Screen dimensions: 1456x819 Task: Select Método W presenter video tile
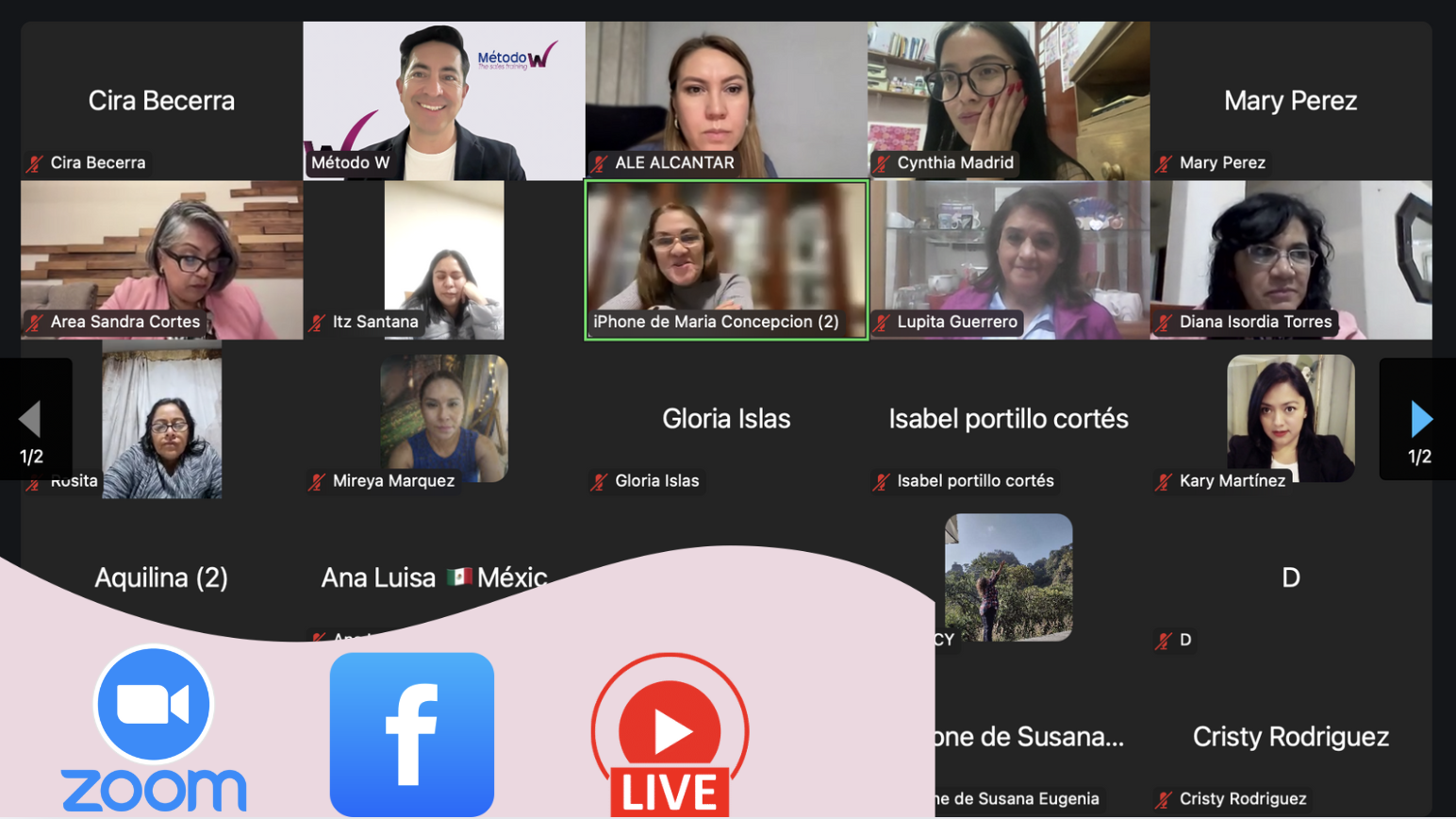[x=444, y=100]
